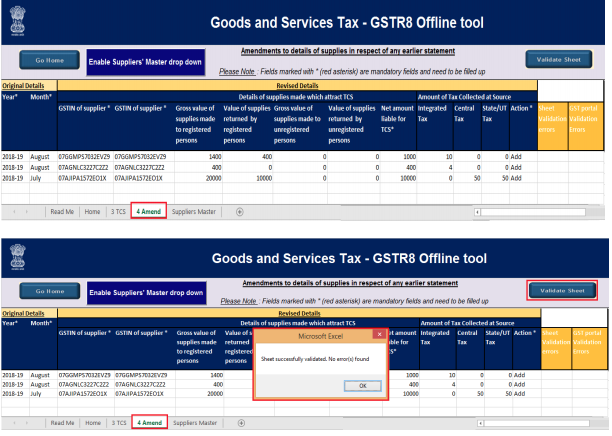Click Amendments heading in top sheet
The height and width of the screenshot is (436, 612).
point(348,51)
